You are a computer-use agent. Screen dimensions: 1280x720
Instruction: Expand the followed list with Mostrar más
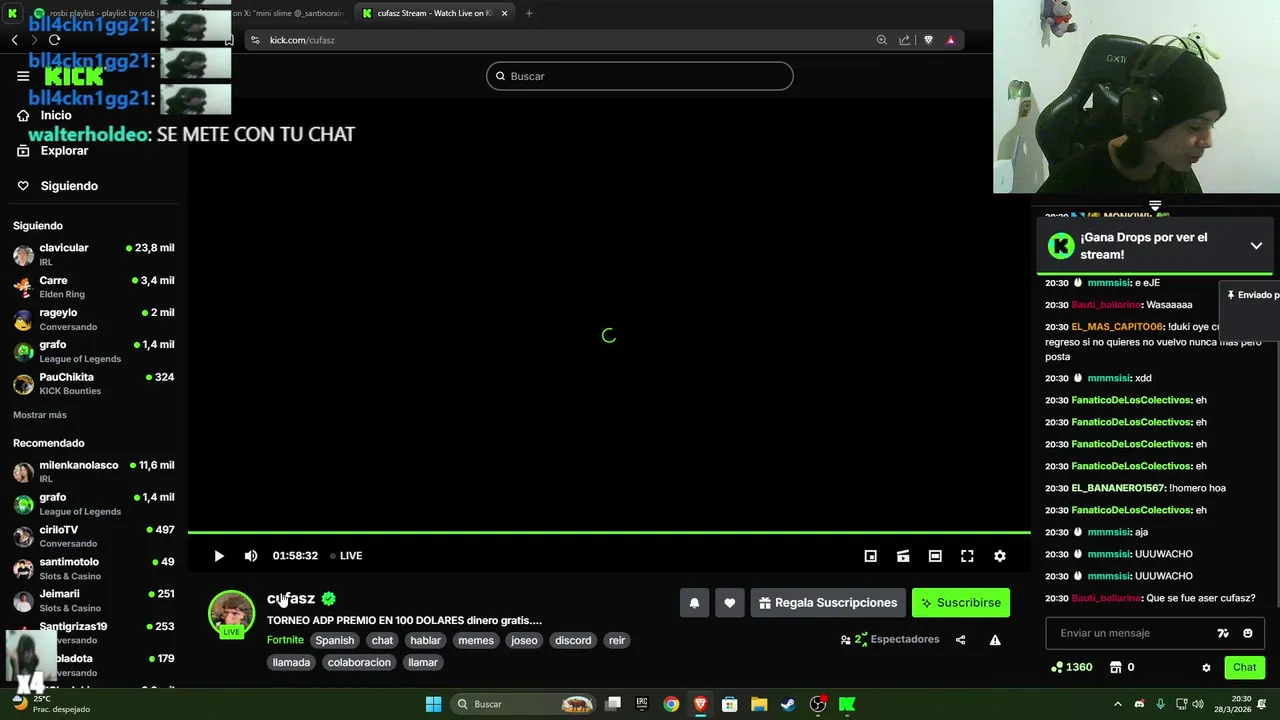pyautogui.click(x=40, y=415)
